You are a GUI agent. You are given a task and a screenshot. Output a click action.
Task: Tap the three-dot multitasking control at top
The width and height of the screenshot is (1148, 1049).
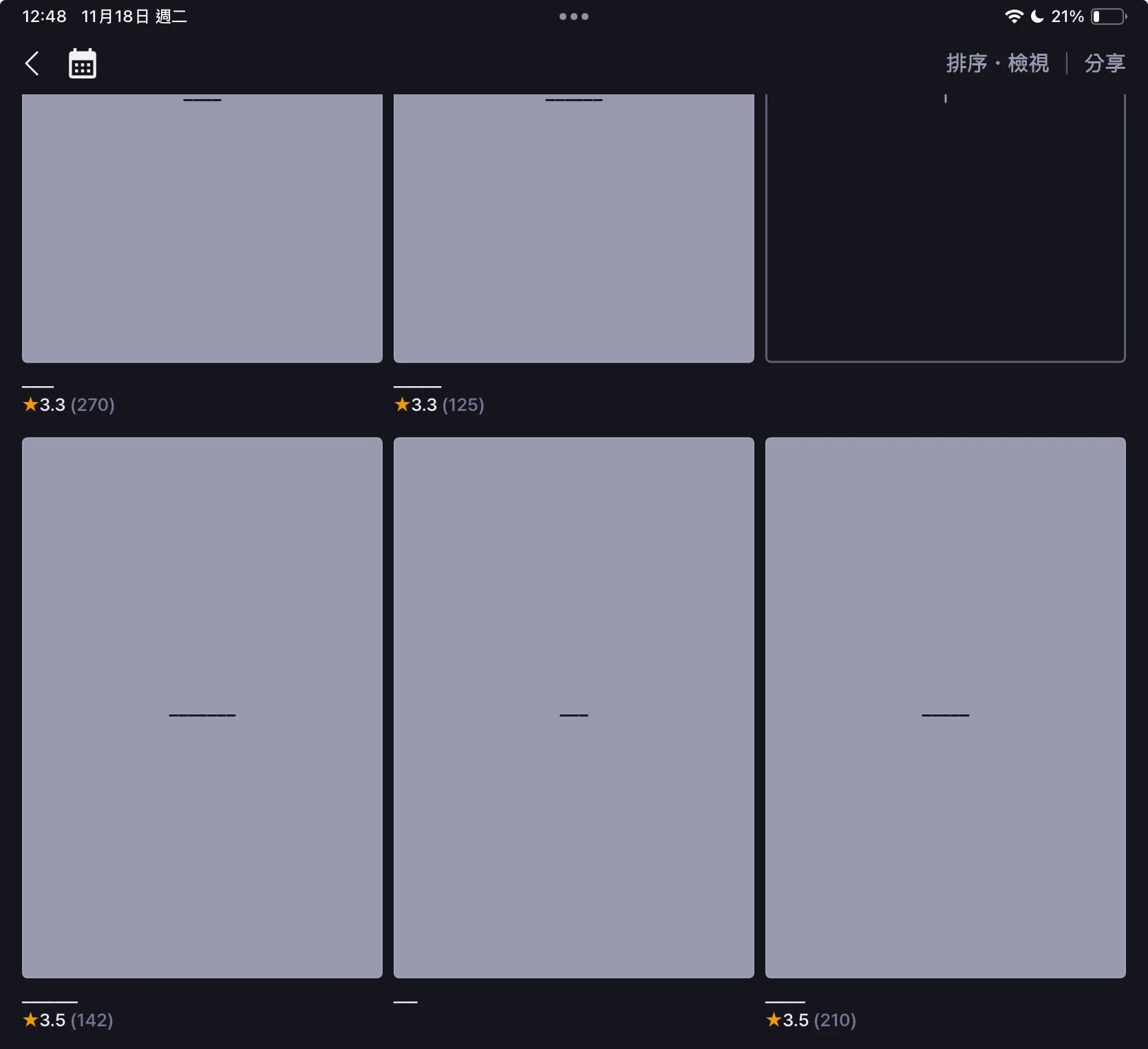[x=573, y=17]
